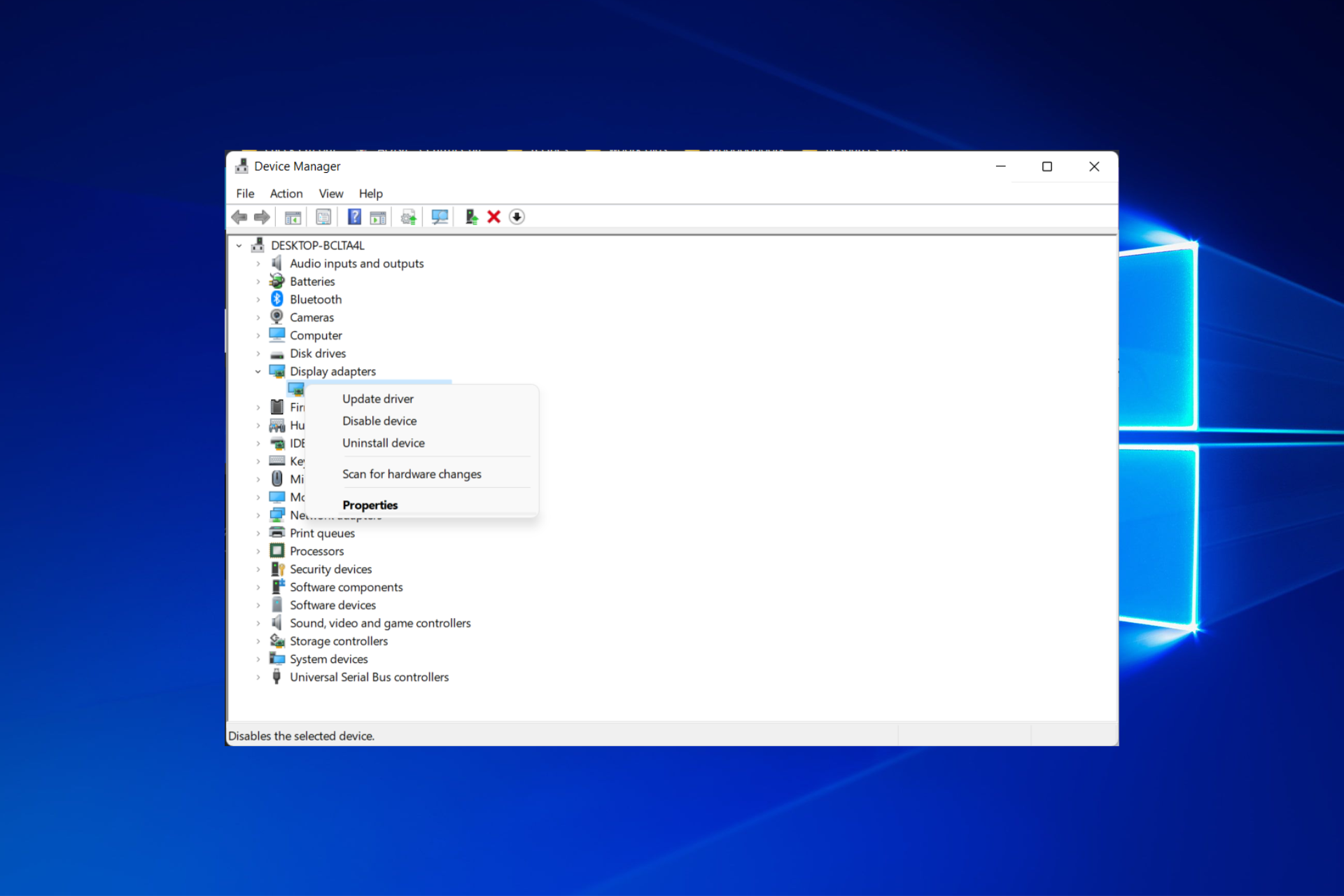Click the speaker icon for Audio inputs and outputs
Screen dimensions: 1344x896
[x=277, y=263]
